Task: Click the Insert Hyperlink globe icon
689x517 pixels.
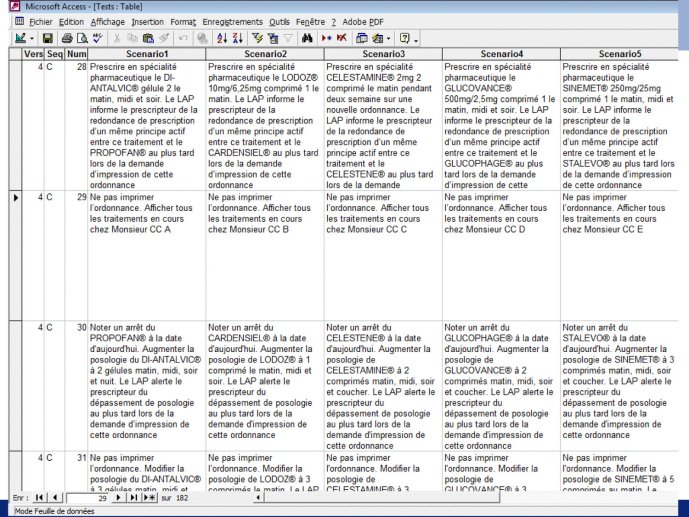Action: tap(202, 39)
